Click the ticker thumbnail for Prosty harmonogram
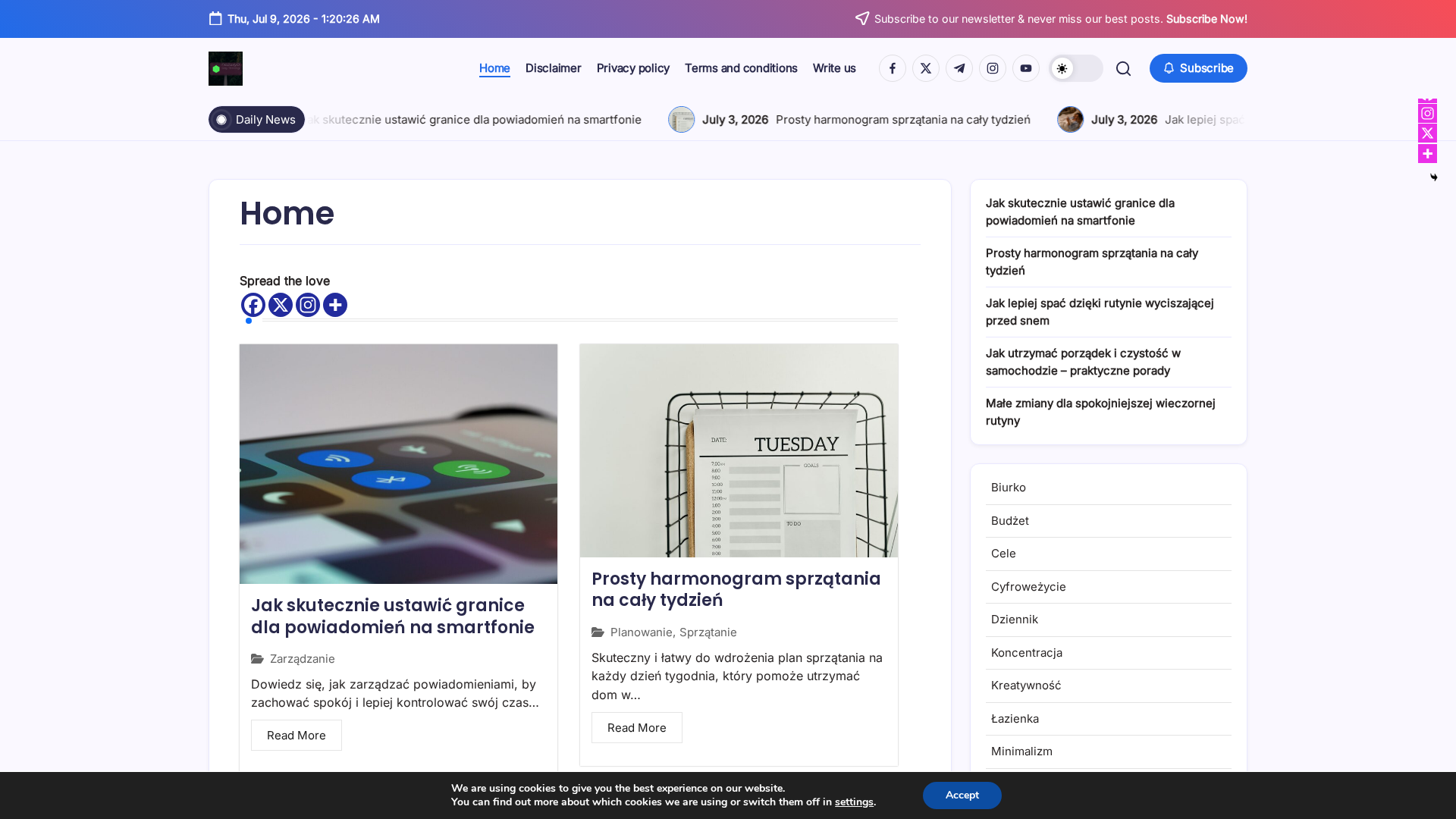The width and height of the screenshot is (1456, 819). pos(681,119)
